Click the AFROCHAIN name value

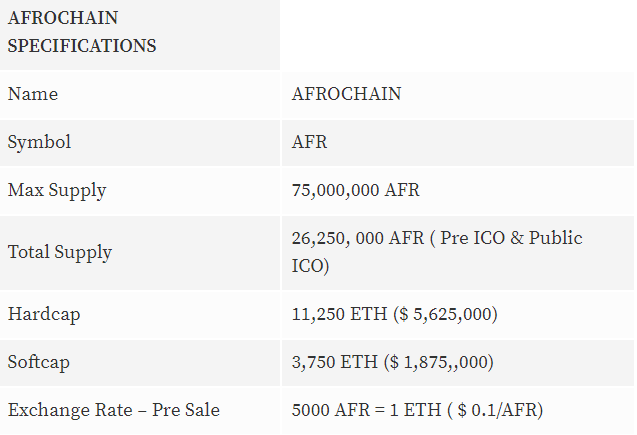point(346,94)
